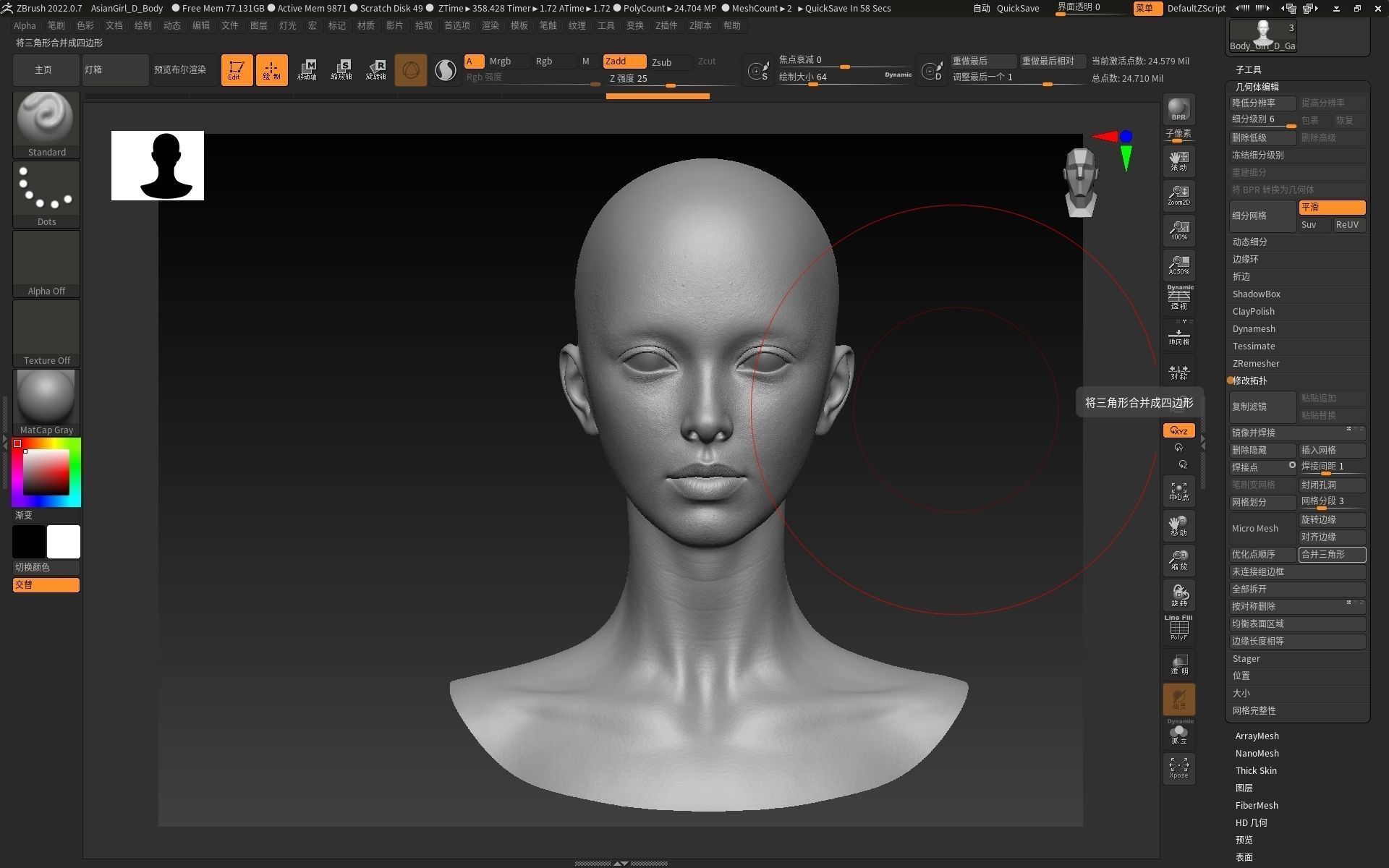Click the 主页 (Home) button
Image resolution: width=1389 pixels, height=868 pixels.
(46, 70)
